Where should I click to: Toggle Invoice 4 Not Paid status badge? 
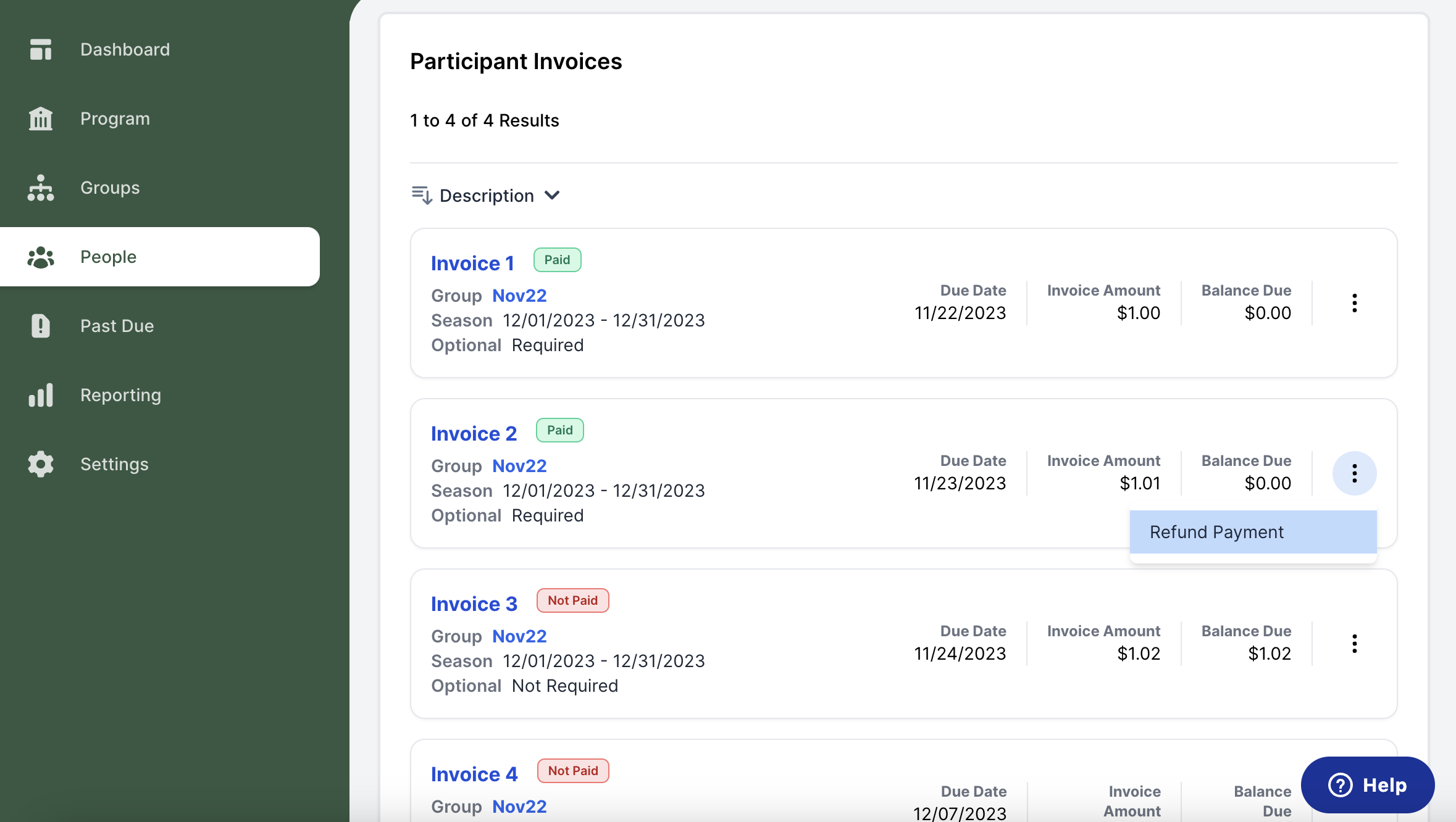click(571, 770)
